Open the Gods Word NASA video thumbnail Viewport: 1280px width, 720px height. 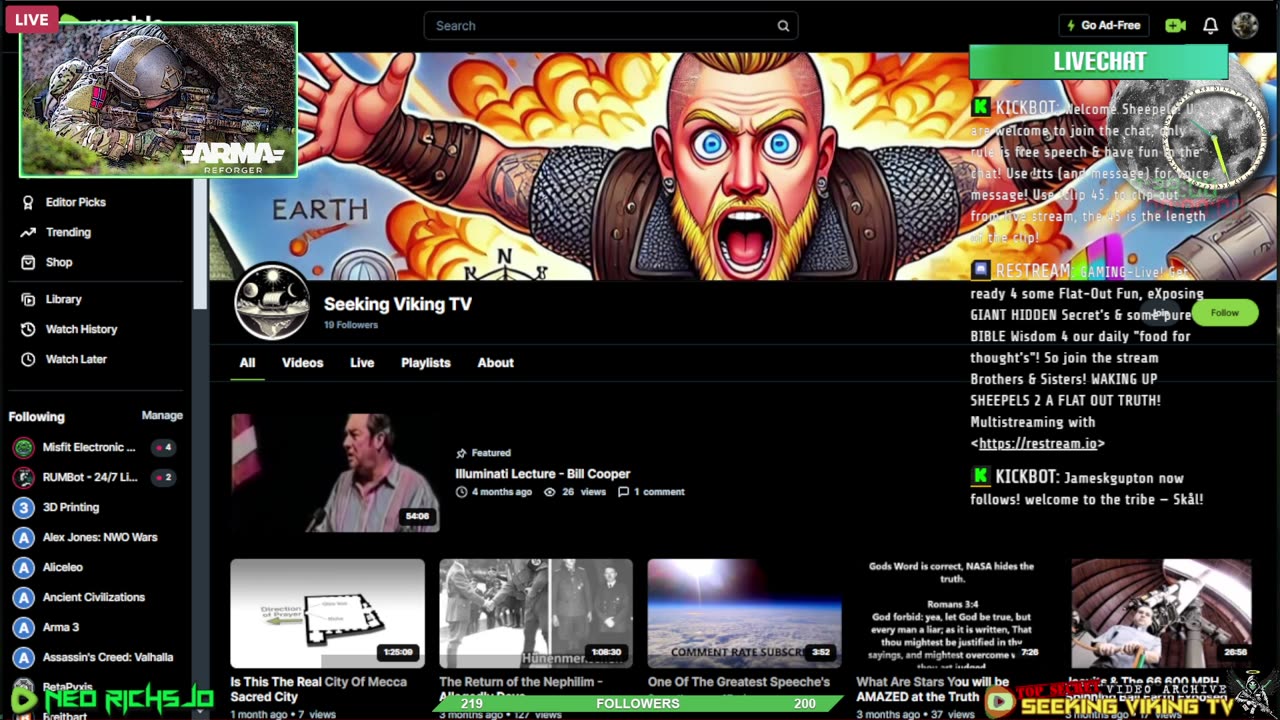pyautogui.click(x=952, y=613)
